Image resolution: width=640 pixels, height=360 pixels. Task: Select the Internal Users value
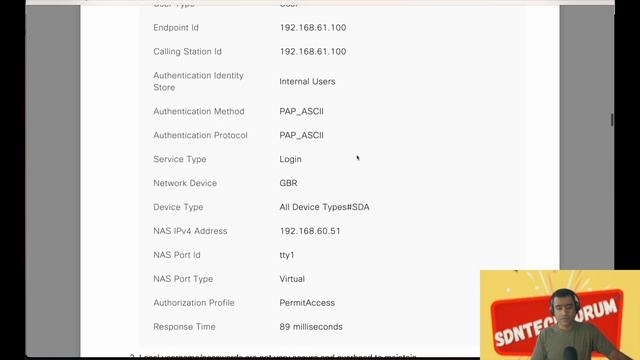point(307,82)
